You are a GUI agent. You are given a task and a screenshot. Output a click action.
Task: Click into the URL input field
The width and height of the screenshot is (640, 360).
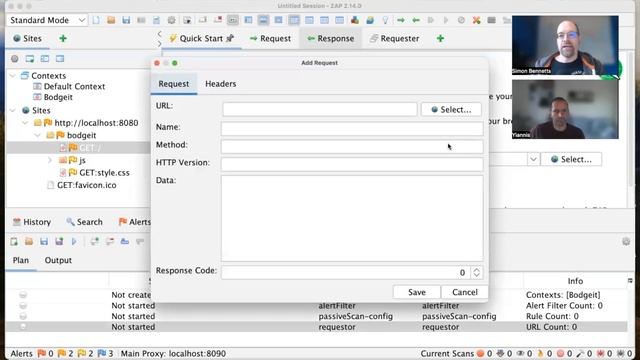pyautogui.click(x=320, y=109)
